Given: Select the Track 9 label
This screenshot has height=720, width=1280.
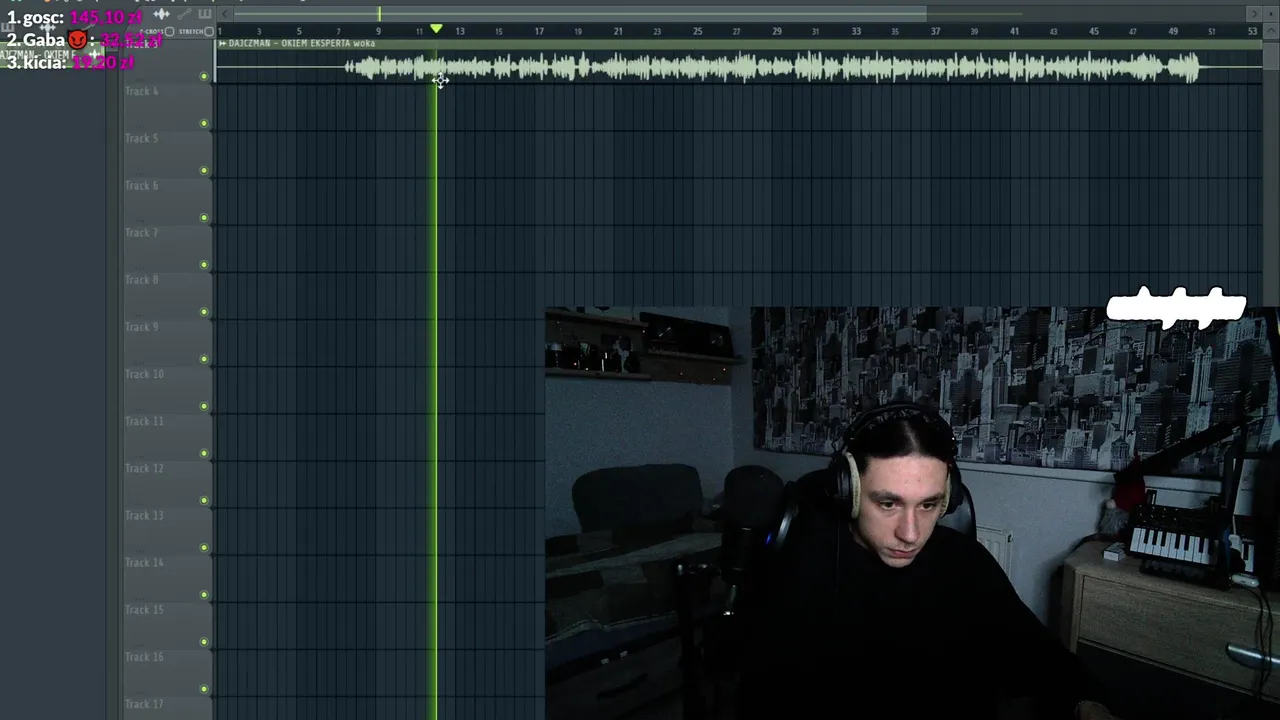Looking at the screenshot, I should 141,326.
